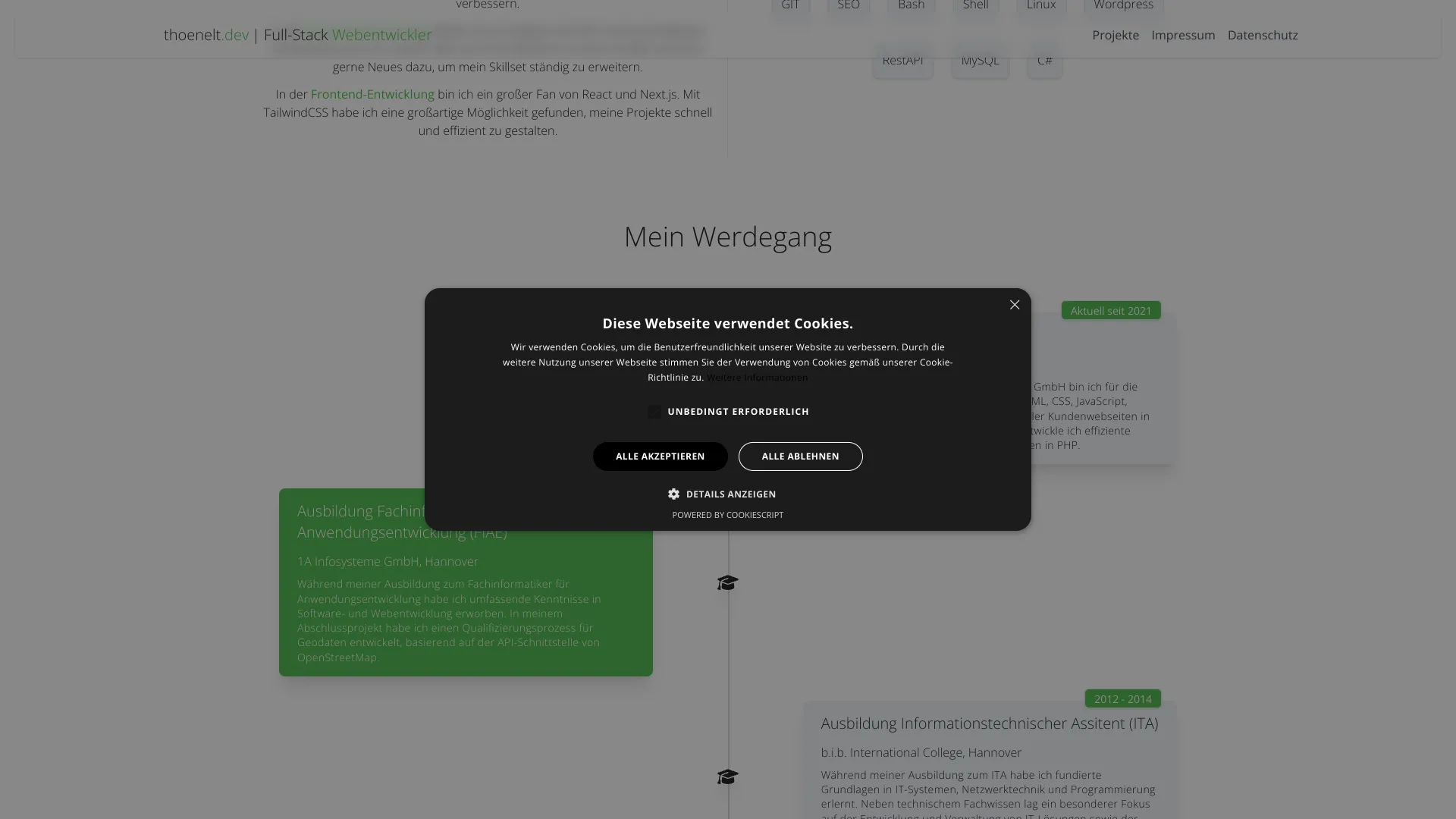Image resolution: width=1456 pixels, height=819 pixels.
Task: Open Datenschutz in the navigation bar
Action: tap(1263, 35)
